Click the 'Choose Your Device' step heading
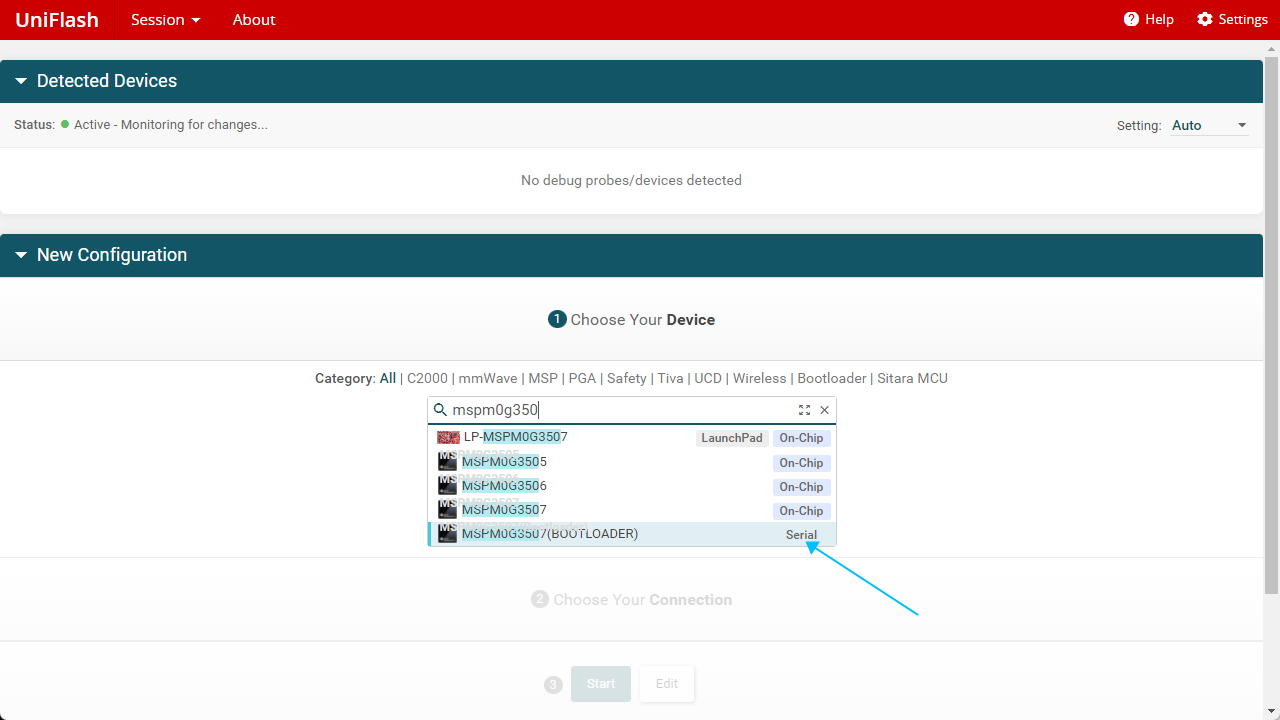This screenshot has height=720, width=1280. pyautogui.click(x=643, y=320)
